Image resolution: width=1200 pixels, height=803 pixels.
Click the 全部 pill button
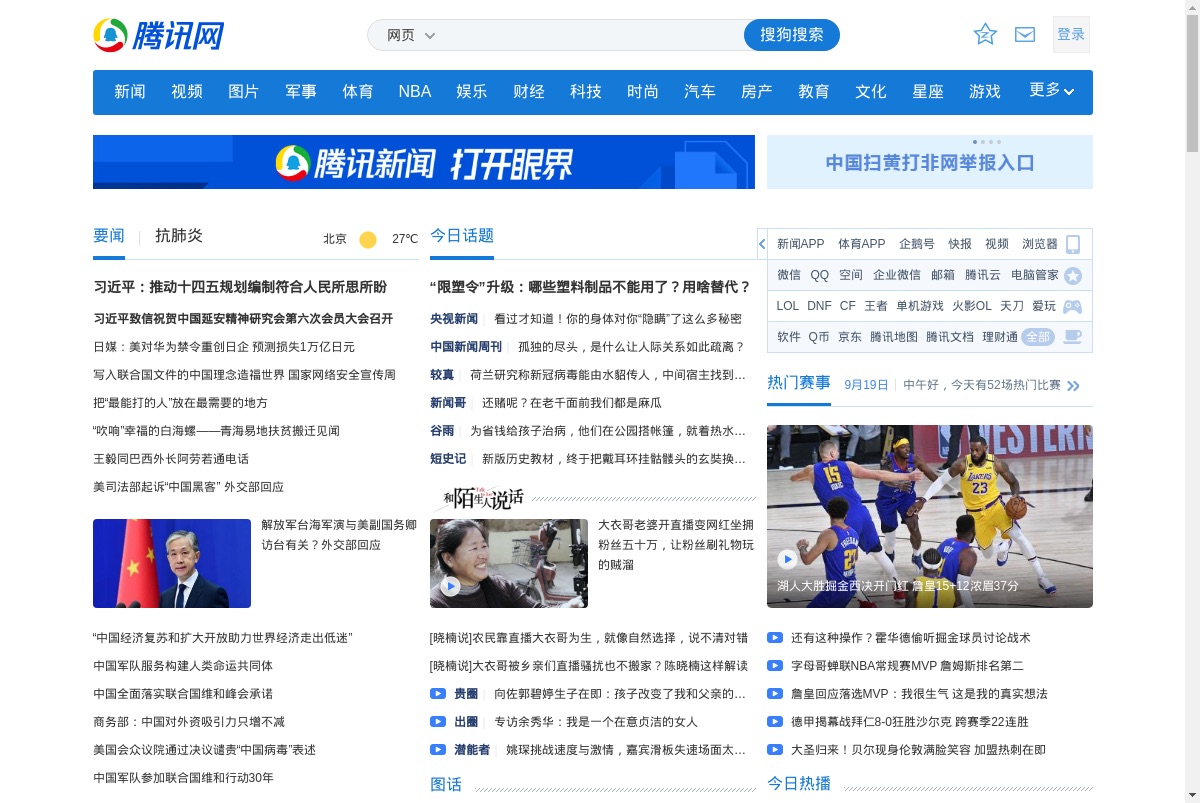click(1038, 337)
